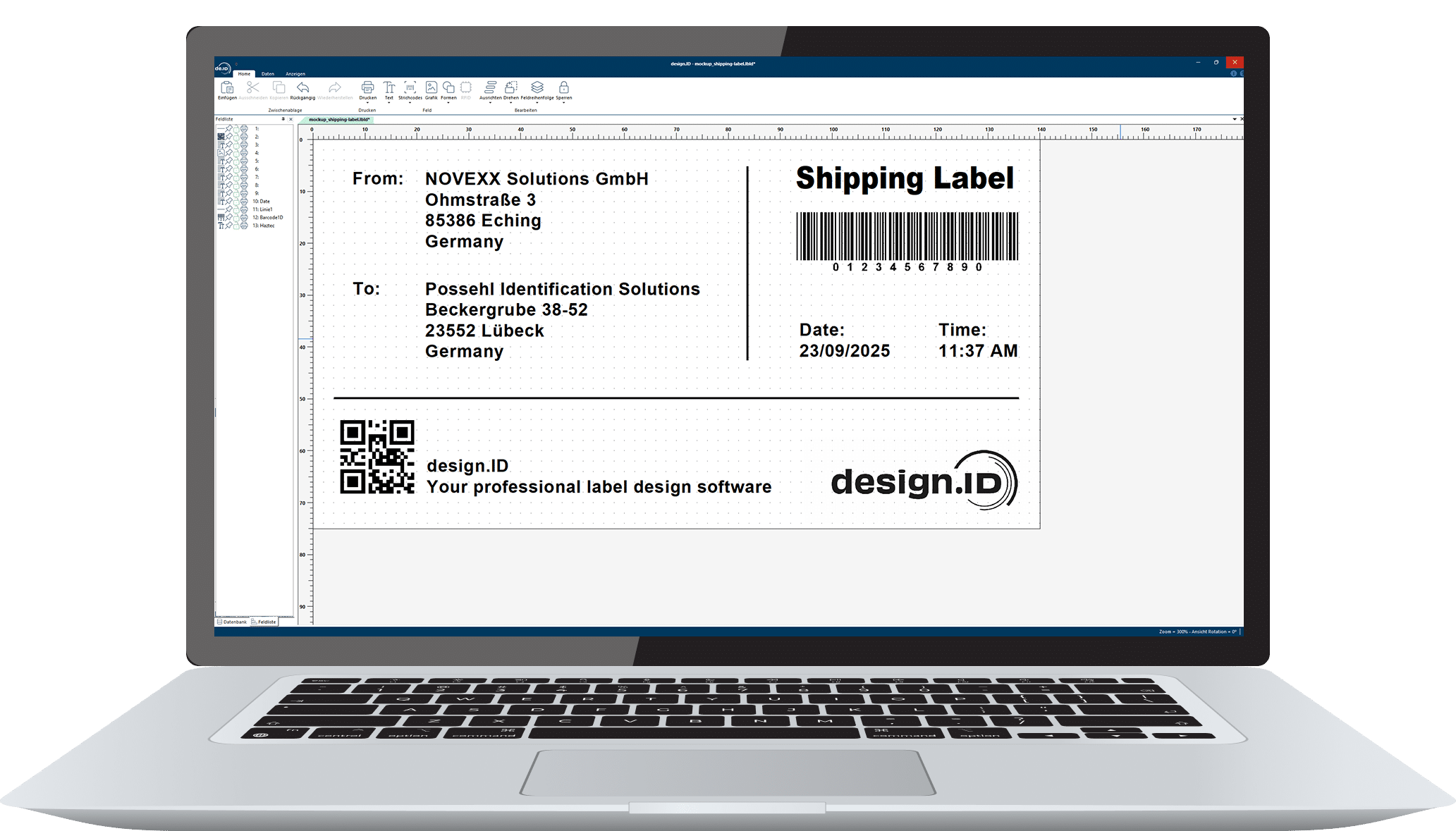Click the Drehen rotate icon
Screen dimensions: 1456x831
[511, 87]
